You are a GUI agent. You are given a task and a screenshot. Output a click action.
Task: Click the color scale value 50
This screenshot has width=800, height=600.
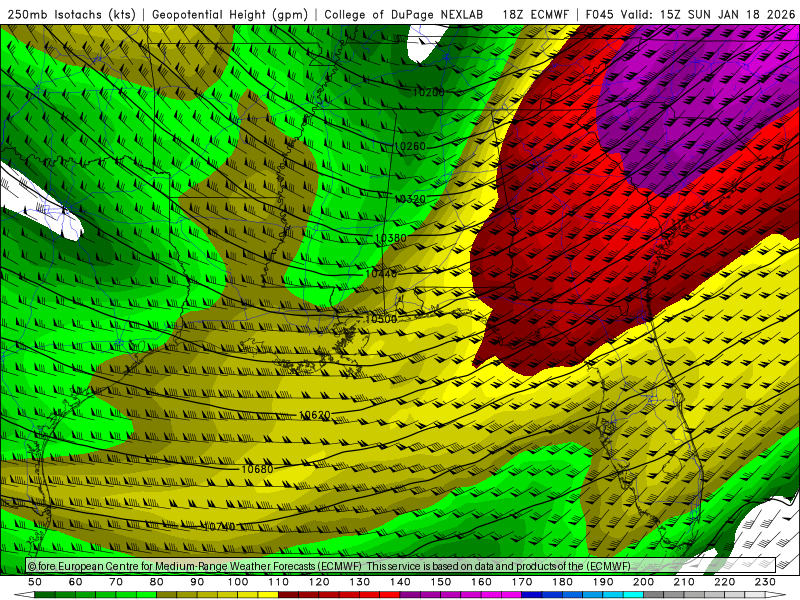click(x=35, y=582)
